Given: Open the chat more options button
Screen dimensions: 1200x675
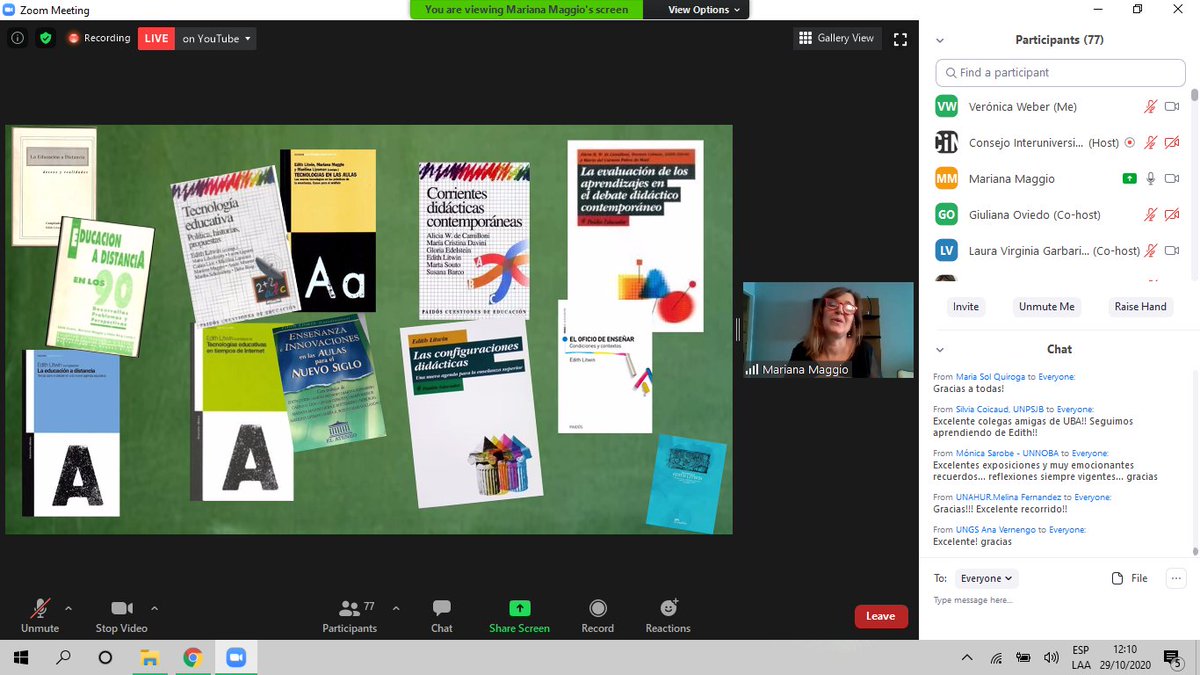Looking at the screenshot, I should point(1176,578).
